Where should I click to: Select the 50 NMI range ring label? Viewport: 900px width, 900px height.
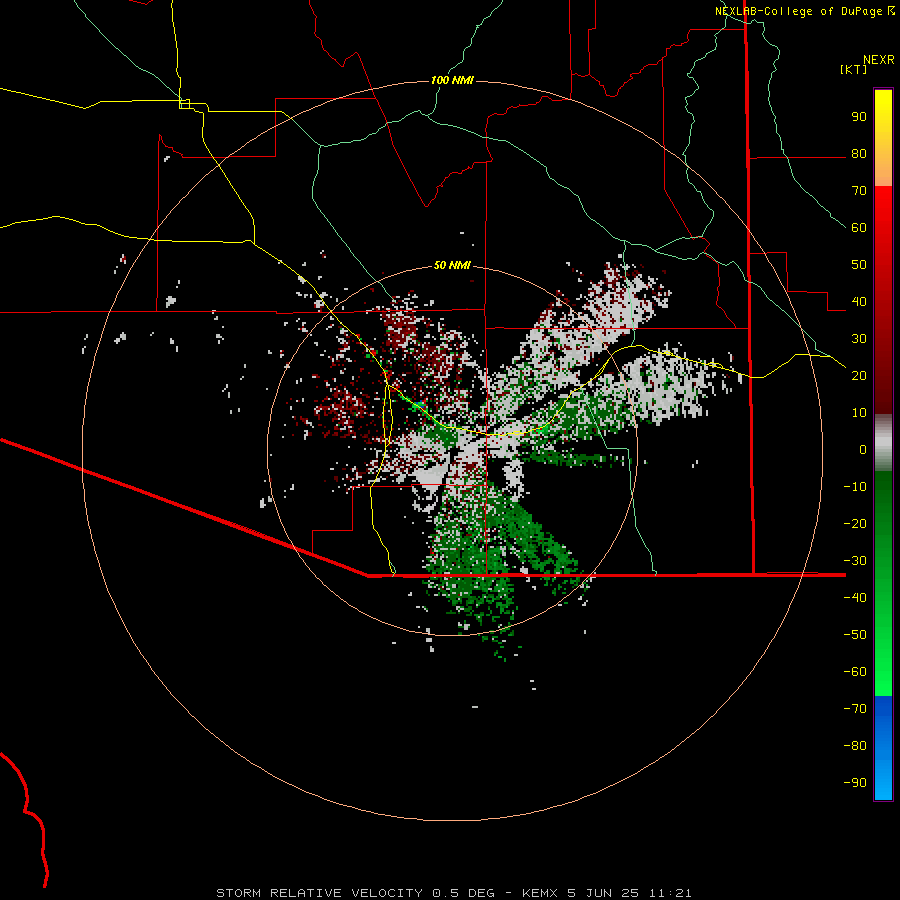click(452, 265)
